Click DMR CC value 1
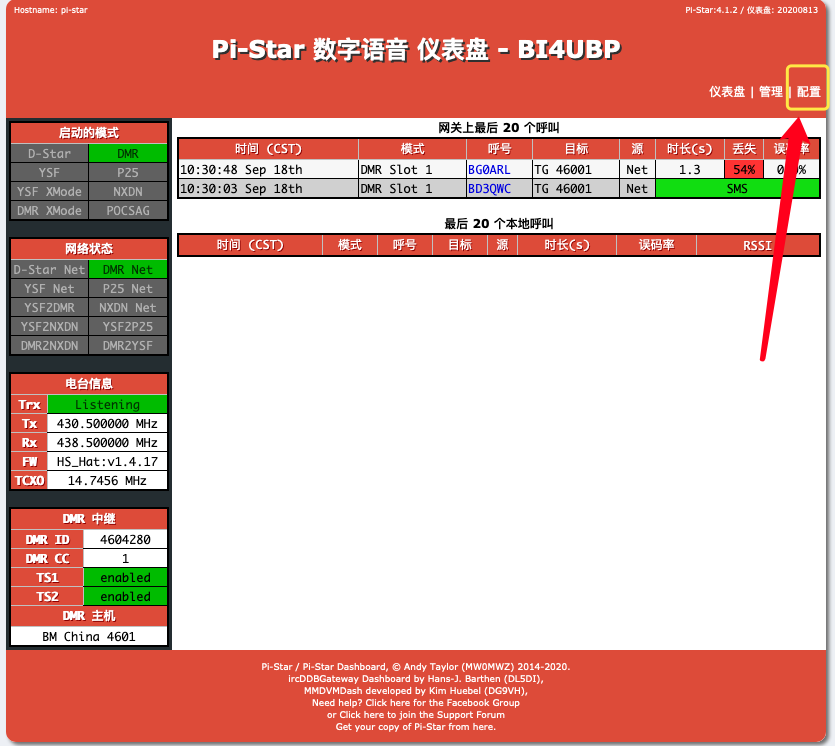Viewport: 835px width, 746px height. click(x=125, y=559)
